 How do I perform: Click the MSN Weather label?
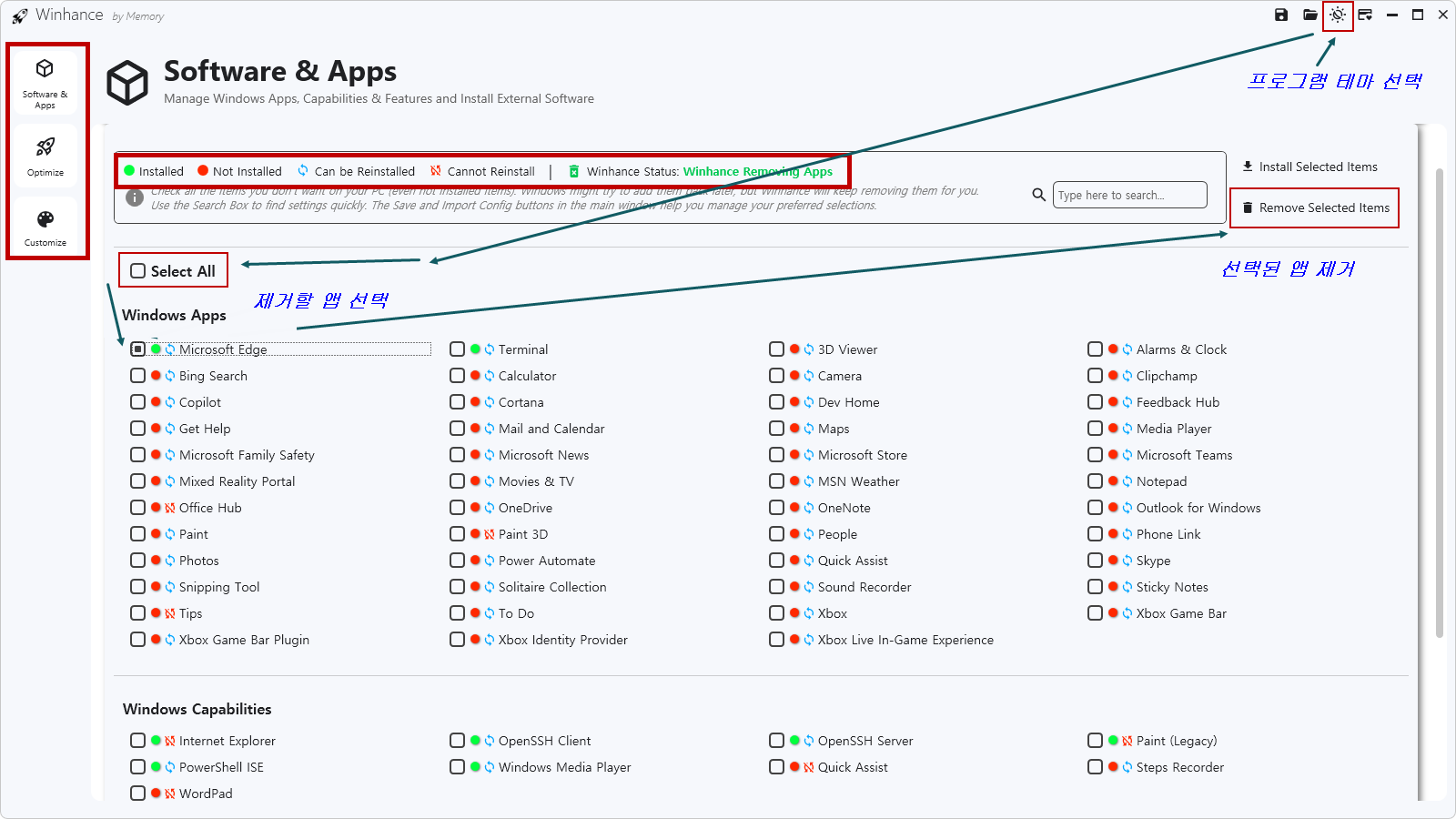[859, 481]
